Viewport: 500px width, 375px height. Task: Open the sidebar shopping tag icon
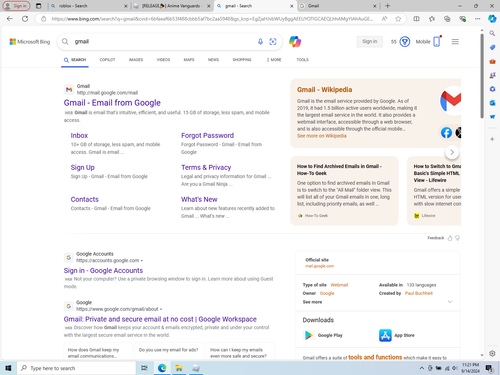pos(492,47)
